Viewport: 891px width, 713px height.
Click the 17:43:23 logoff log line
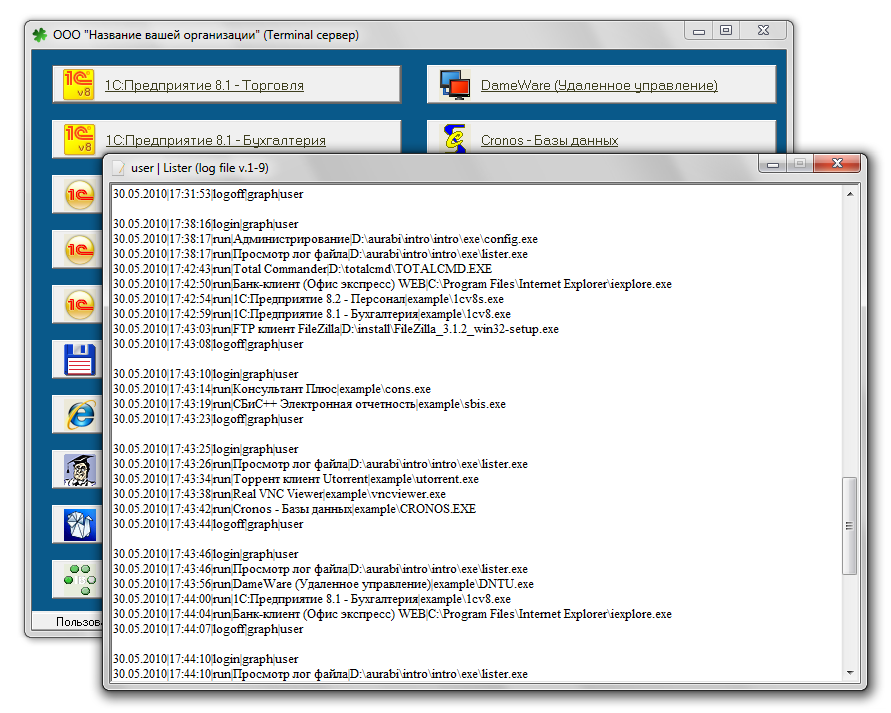coord(208,419)
